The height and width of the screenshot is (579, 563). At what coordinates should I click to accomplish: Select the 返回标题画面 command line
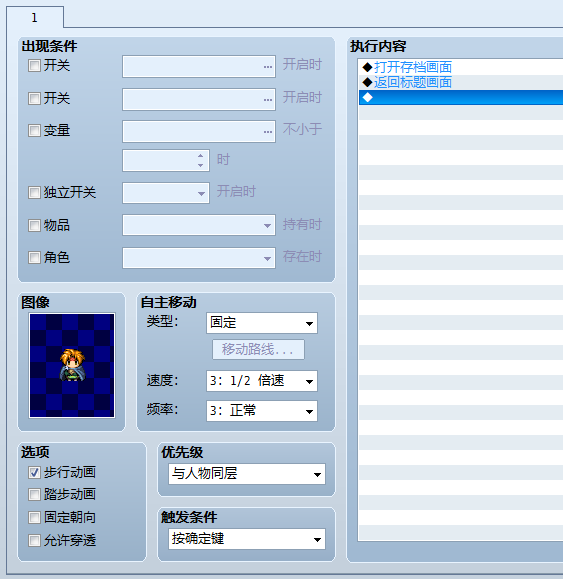(x=461, y=82)
